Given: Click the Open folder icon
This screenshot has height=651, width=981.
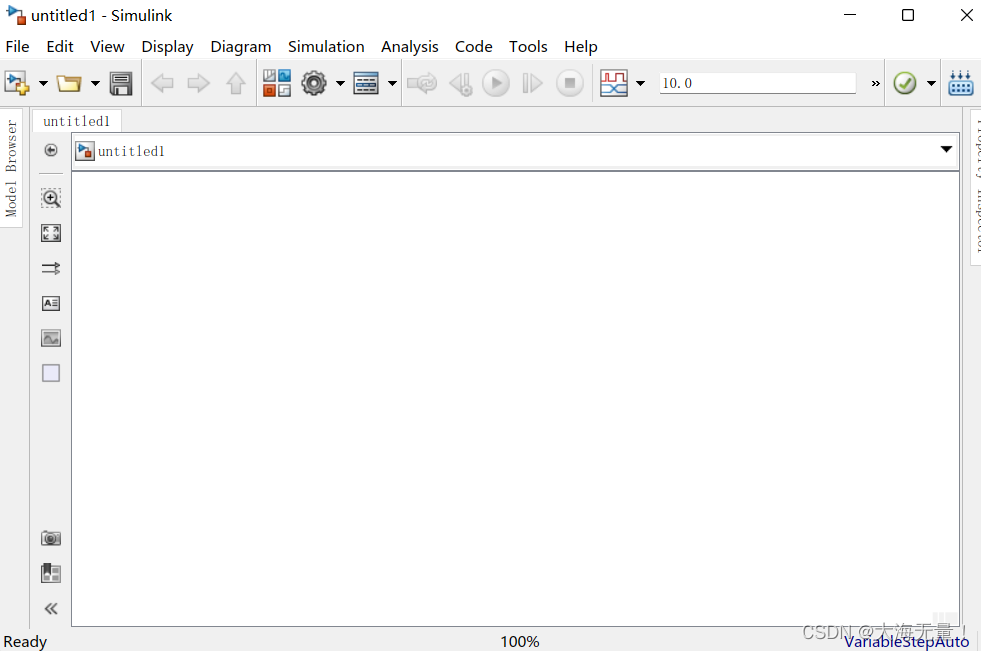Looking at the screenshot, I should 69,83.
